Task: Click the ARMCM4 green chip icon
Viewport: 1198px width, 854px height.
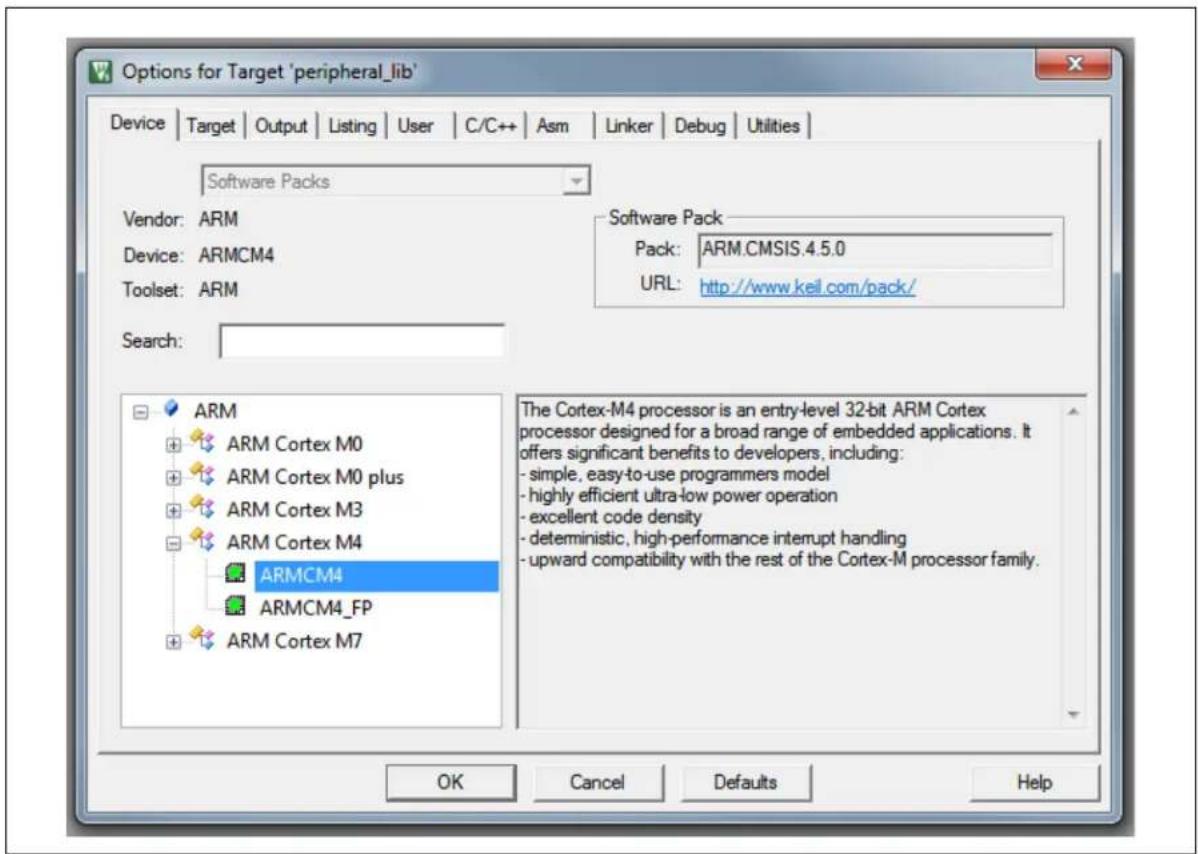Action: 235,574
